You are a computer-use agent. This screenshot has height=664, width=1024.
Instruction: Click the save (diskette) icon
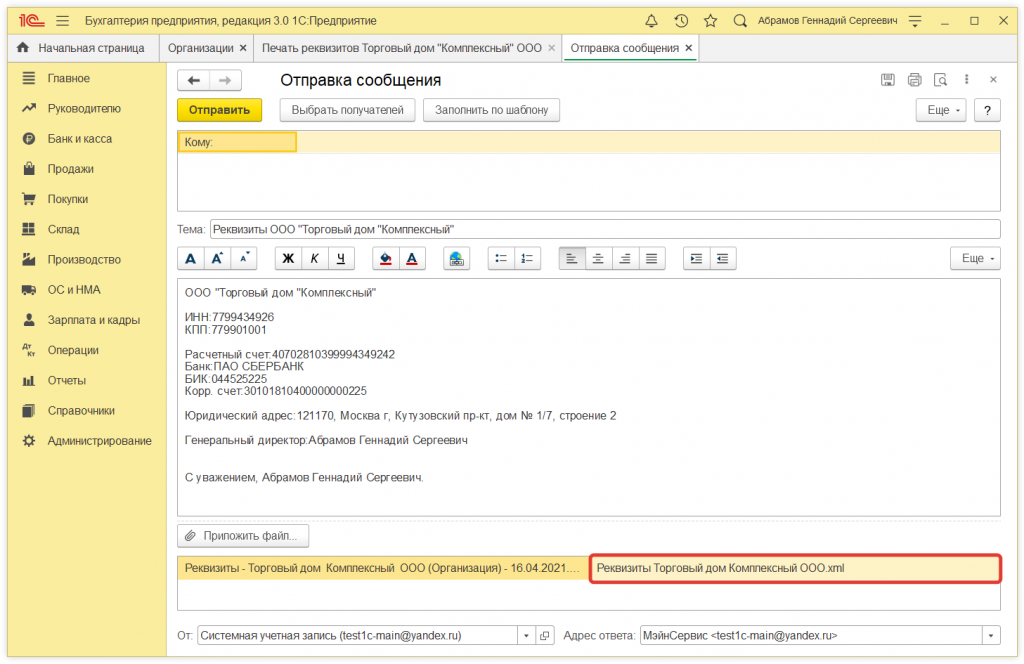coord(887,80)
